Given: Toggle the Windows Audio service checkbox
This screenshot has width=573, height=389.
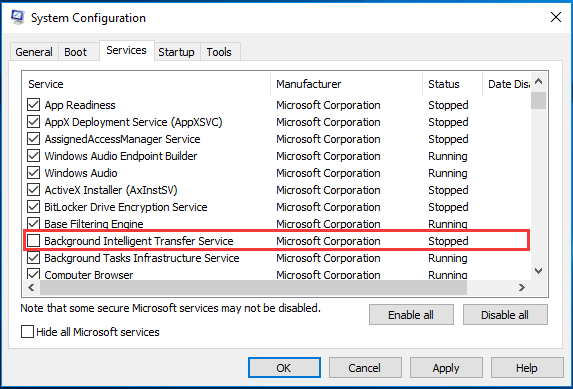Looking at the screenshot, I should click(x=33, y=173).
